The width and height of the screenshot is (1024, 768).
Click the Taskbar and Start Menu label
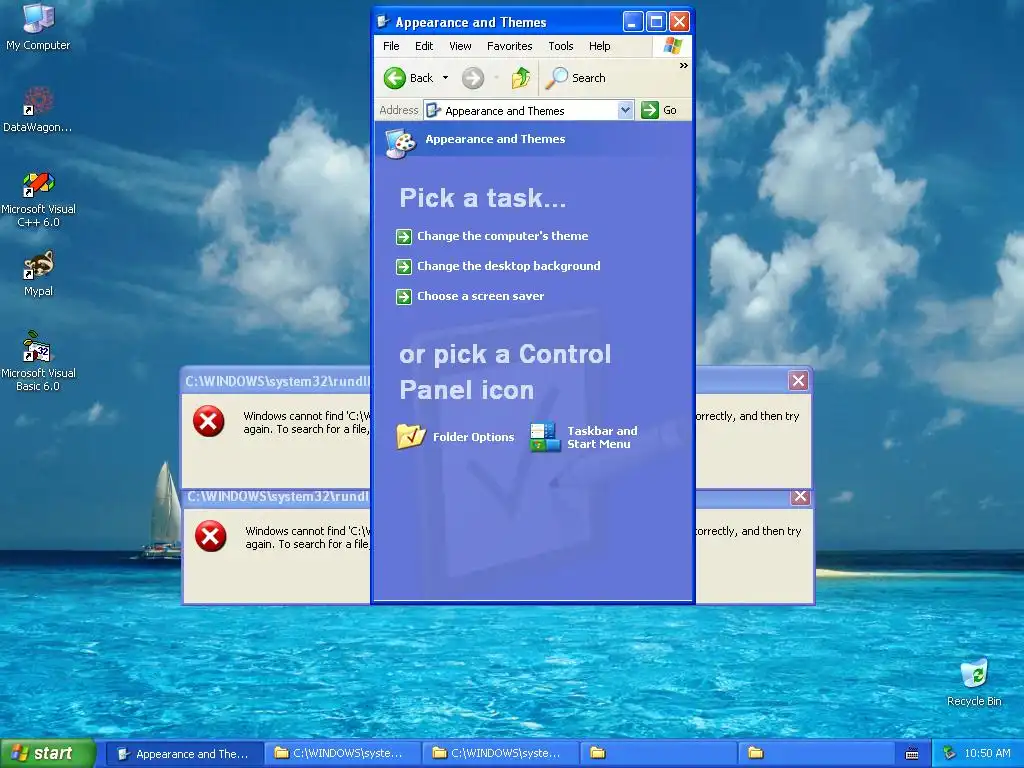601,438
